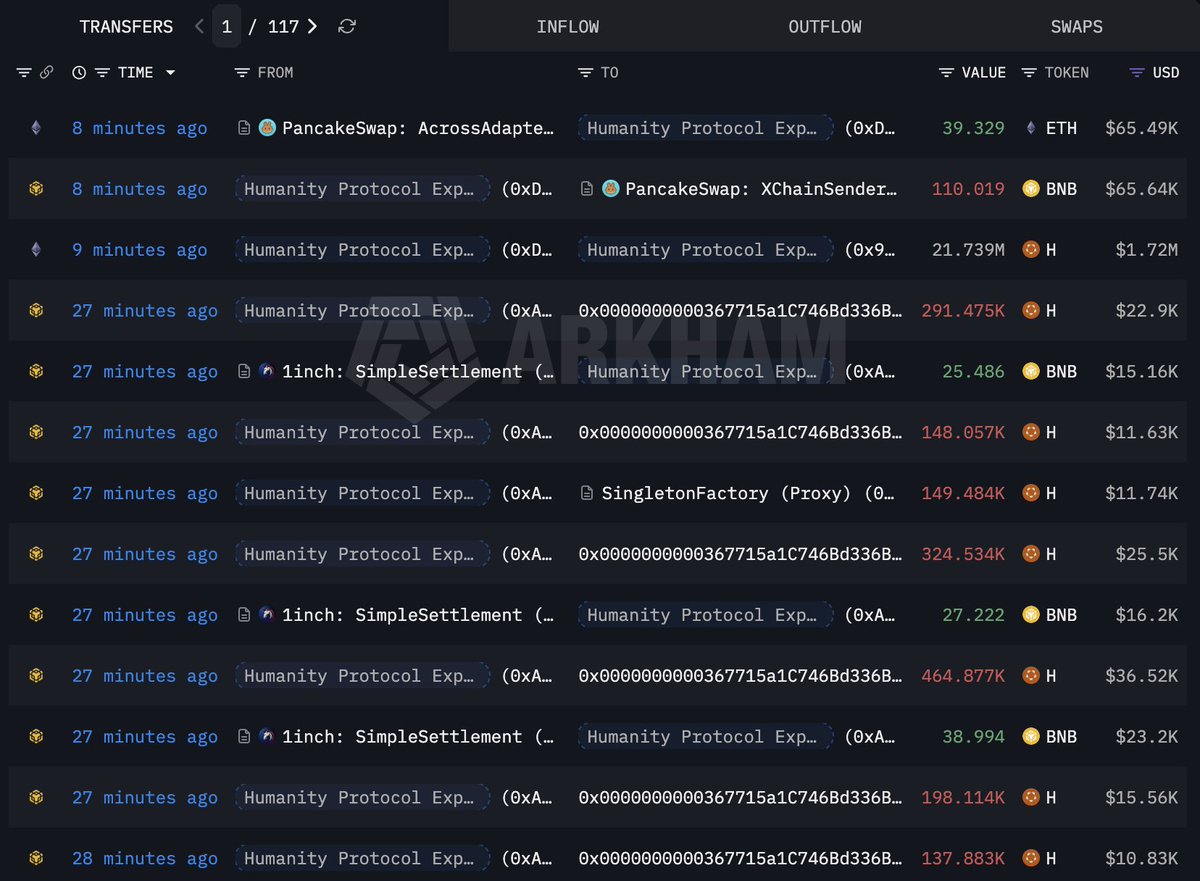Refresh the transfers list

[347, 27]
